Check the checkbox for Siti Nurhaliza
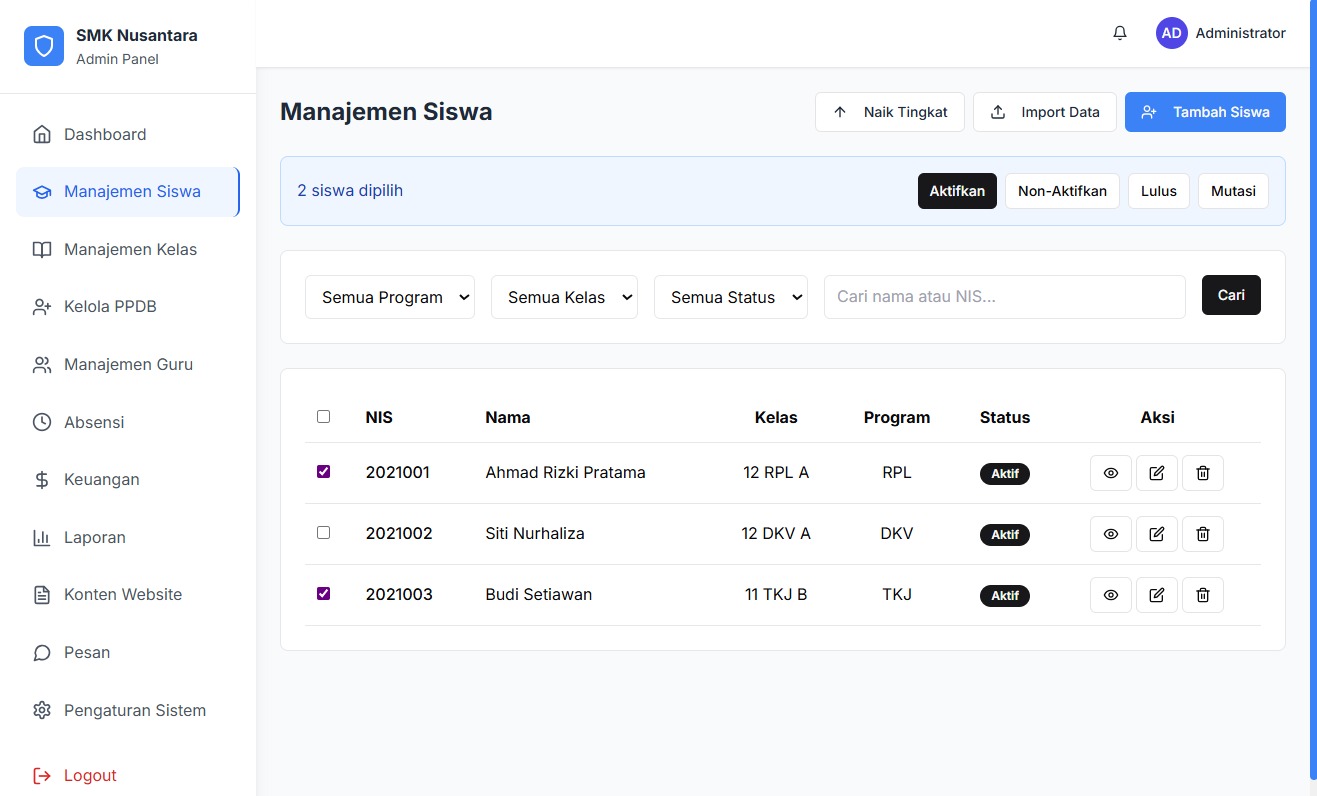 pos(323,532)
